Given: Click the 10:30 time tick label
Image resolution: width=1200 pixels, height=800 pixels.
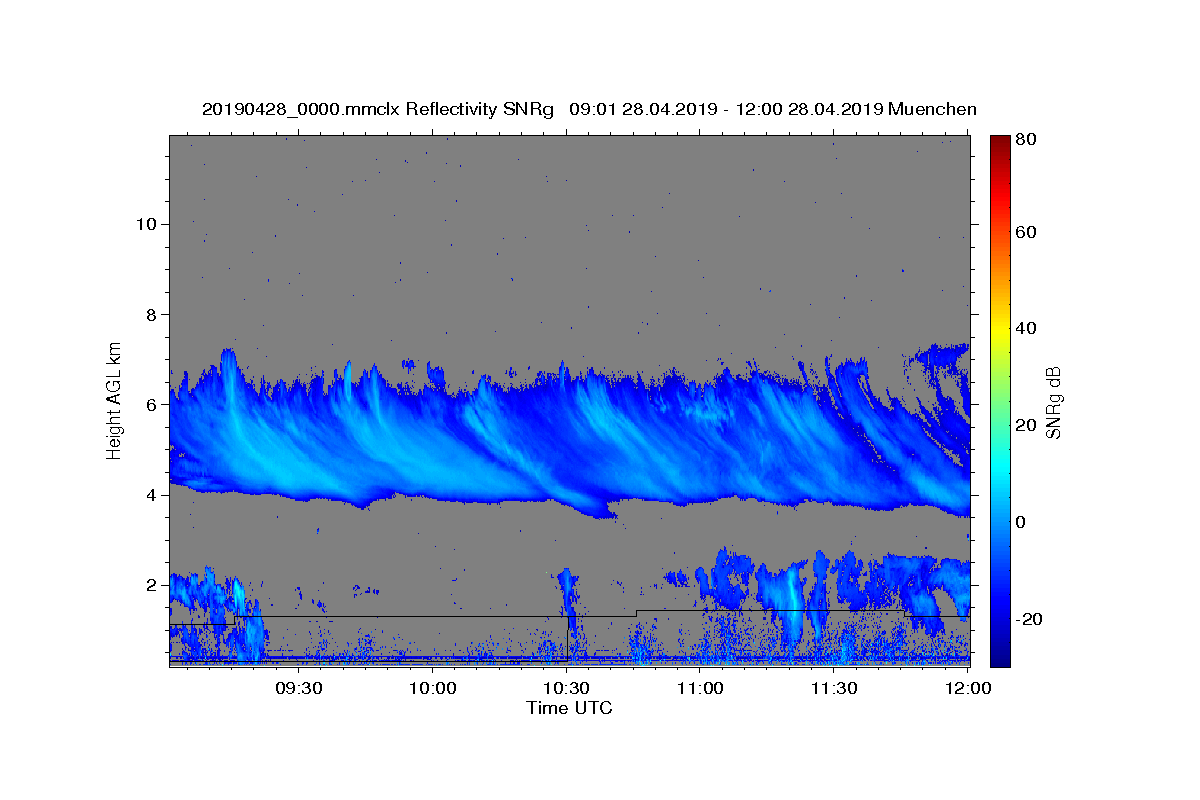Looking at the screenshot, I should tap(566, 688).
